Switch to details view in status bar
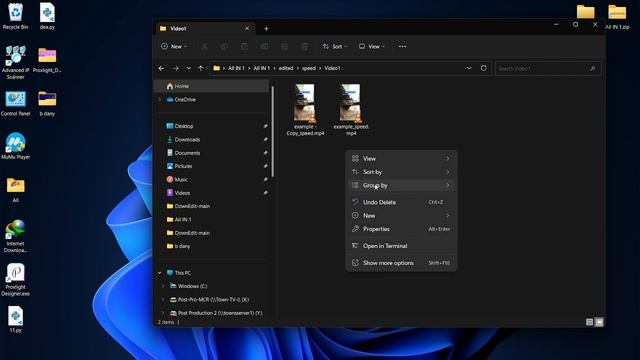Image resolution: width=640 pixels, height=360 pixels. (x=589, y=322)
